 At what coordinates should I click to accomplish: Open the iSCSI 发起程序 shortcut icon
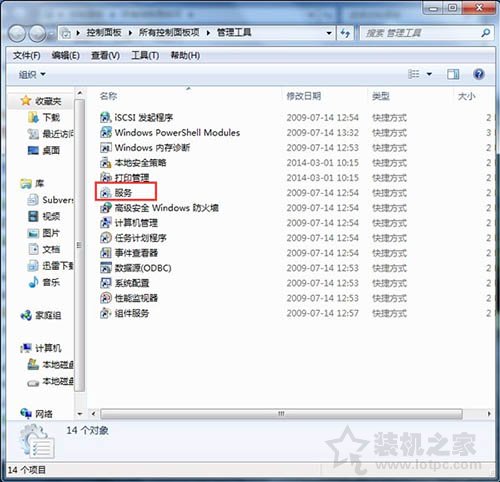click(105, 117)
